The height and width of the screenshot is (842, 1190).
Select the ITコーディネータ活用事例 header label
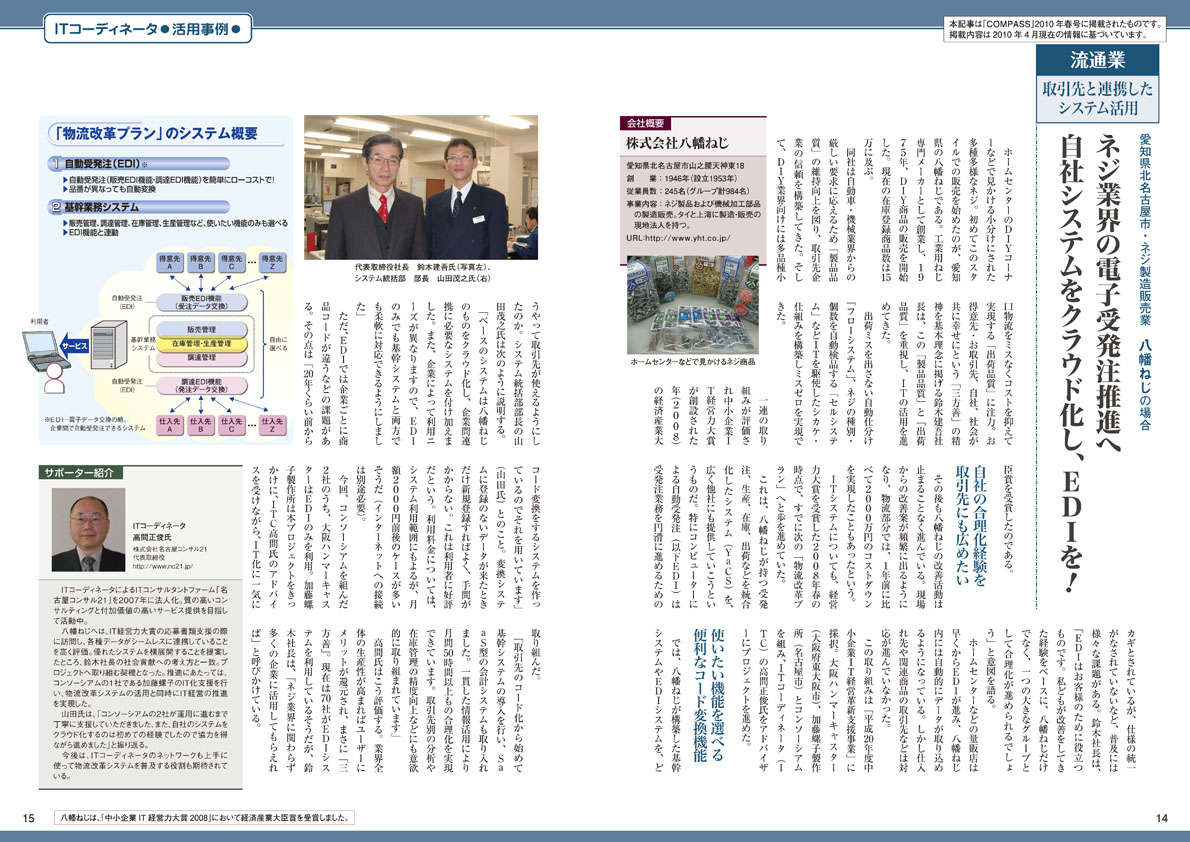click(x=148, y=29)
